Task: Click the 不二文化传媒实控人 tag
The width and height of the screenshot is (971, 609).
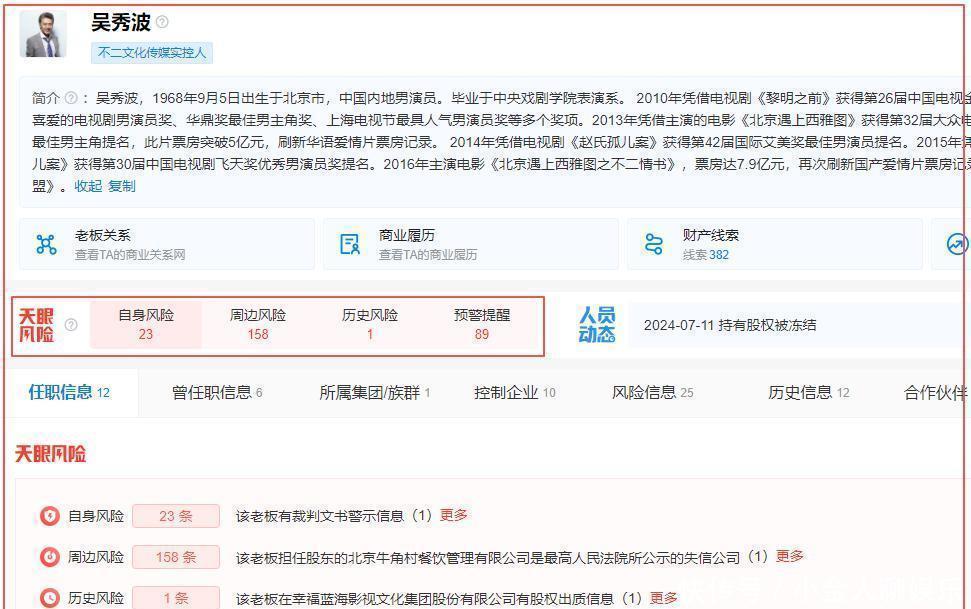Action: (x=152, y=53)
